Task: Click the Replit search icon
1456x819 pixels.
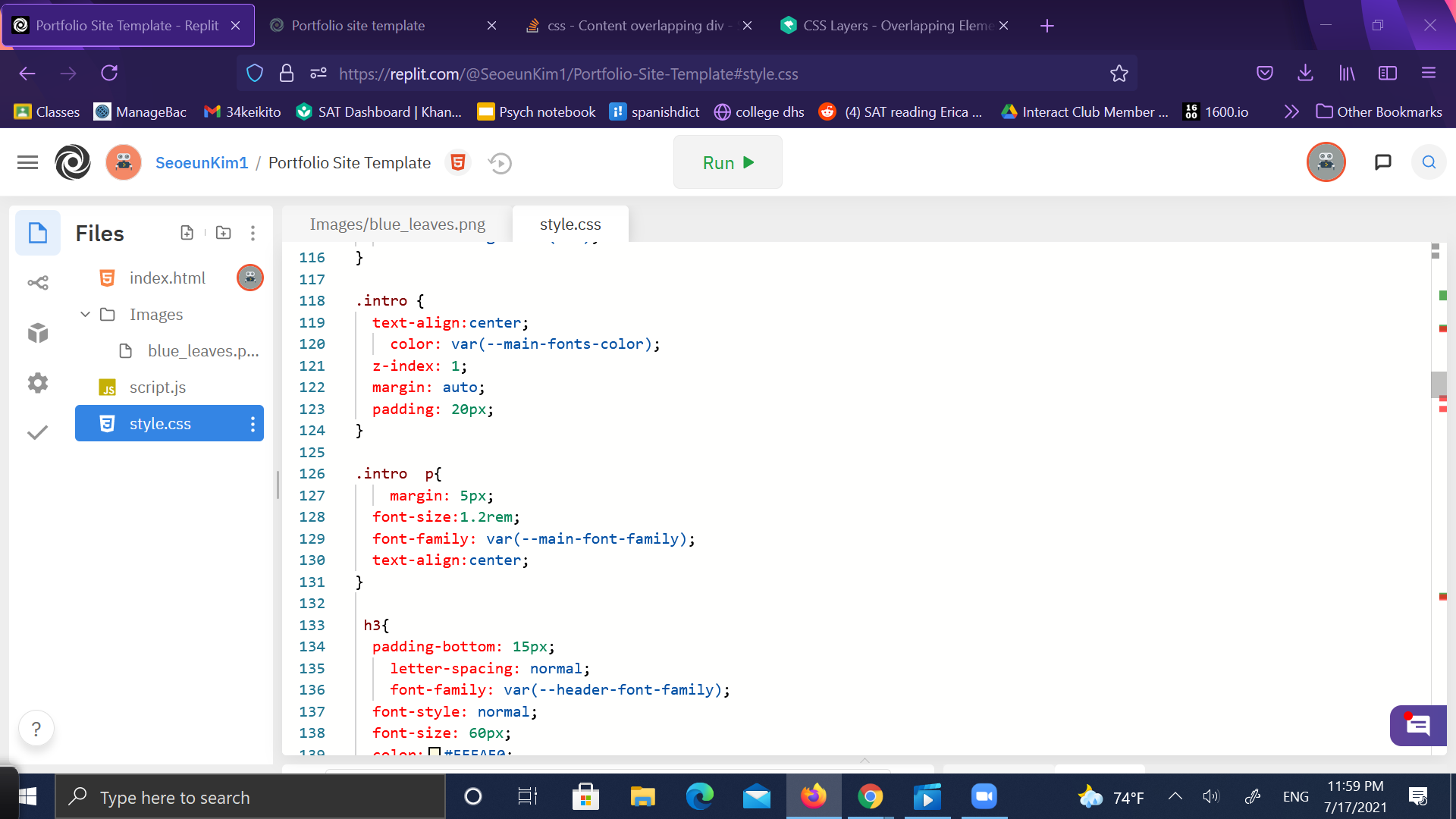Action: 1429,162
